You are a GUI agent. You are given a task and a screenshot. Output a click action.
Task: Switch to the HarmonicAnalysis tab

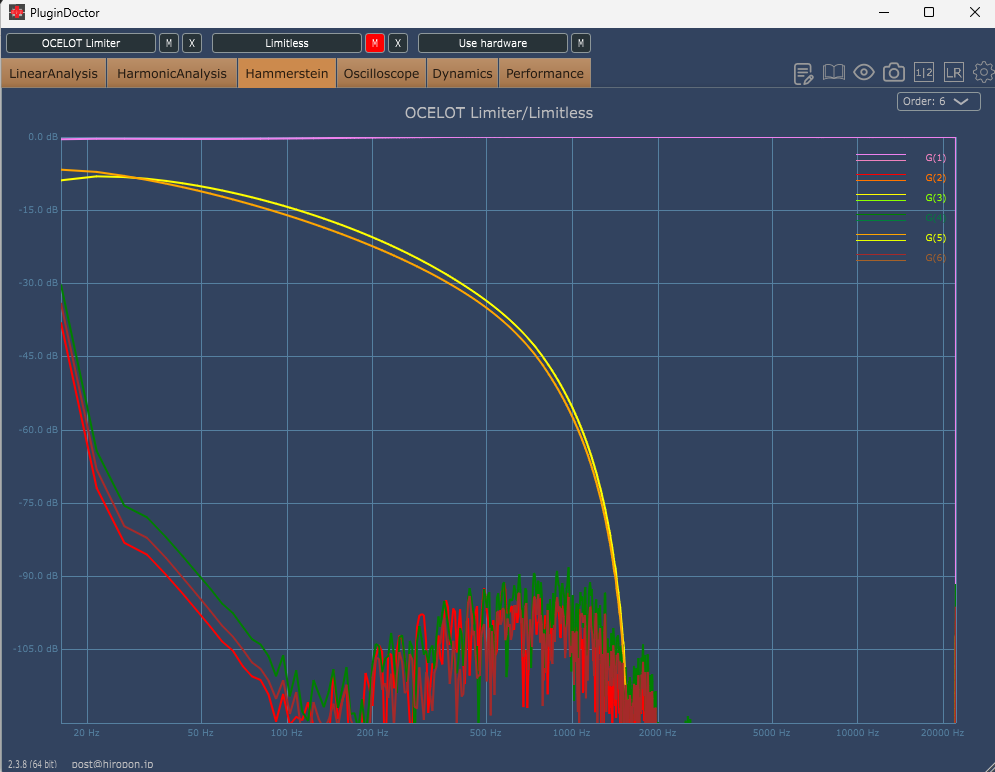pyautogui.click(x=172, y=74)
